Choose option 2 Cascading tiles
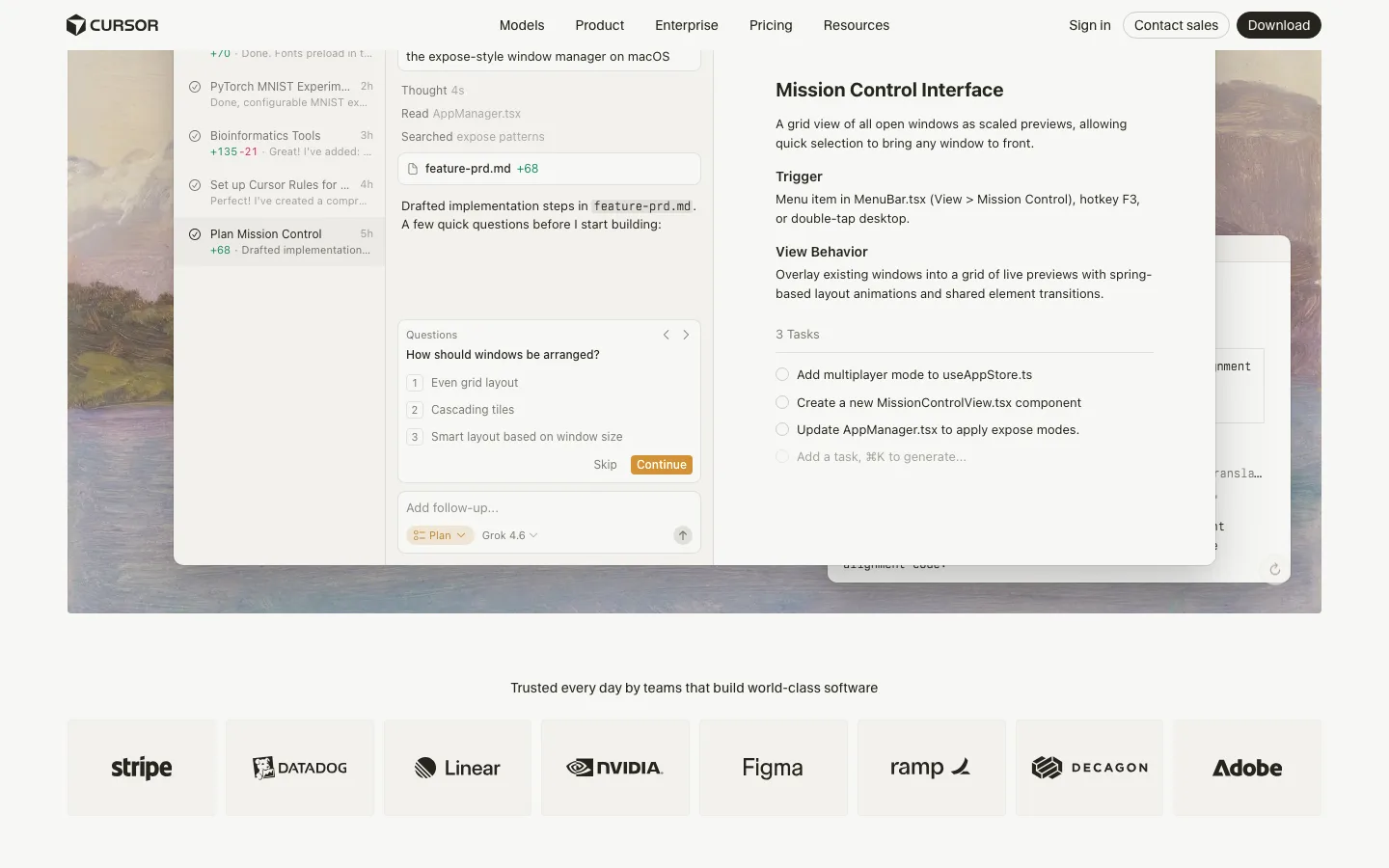The image size is (1389, 868). point(549,410)
